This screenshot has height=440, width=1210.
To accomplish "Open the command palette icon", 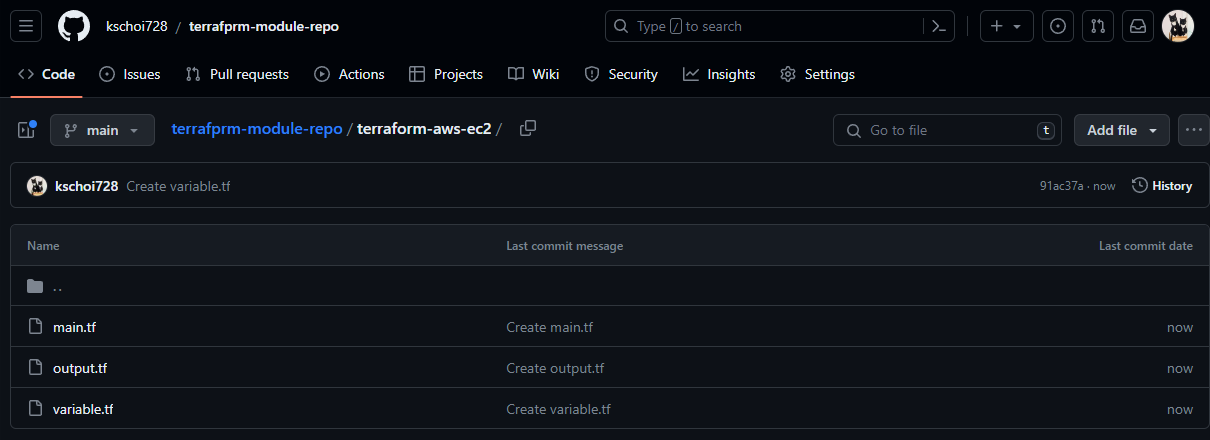I will click(x=938, y=26).
